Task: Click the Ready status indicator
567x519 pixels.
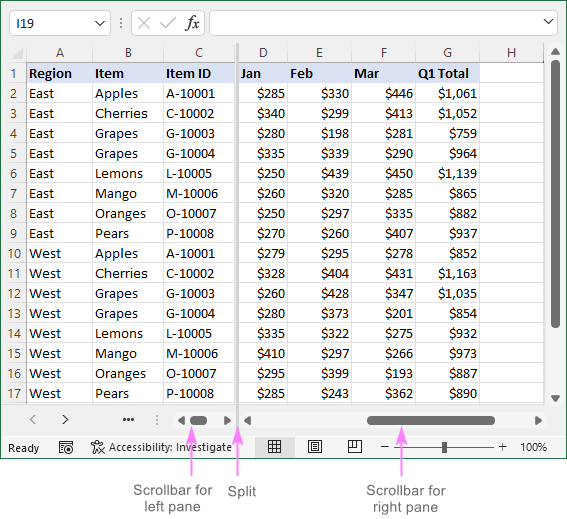Action: [x=24, y=448]
